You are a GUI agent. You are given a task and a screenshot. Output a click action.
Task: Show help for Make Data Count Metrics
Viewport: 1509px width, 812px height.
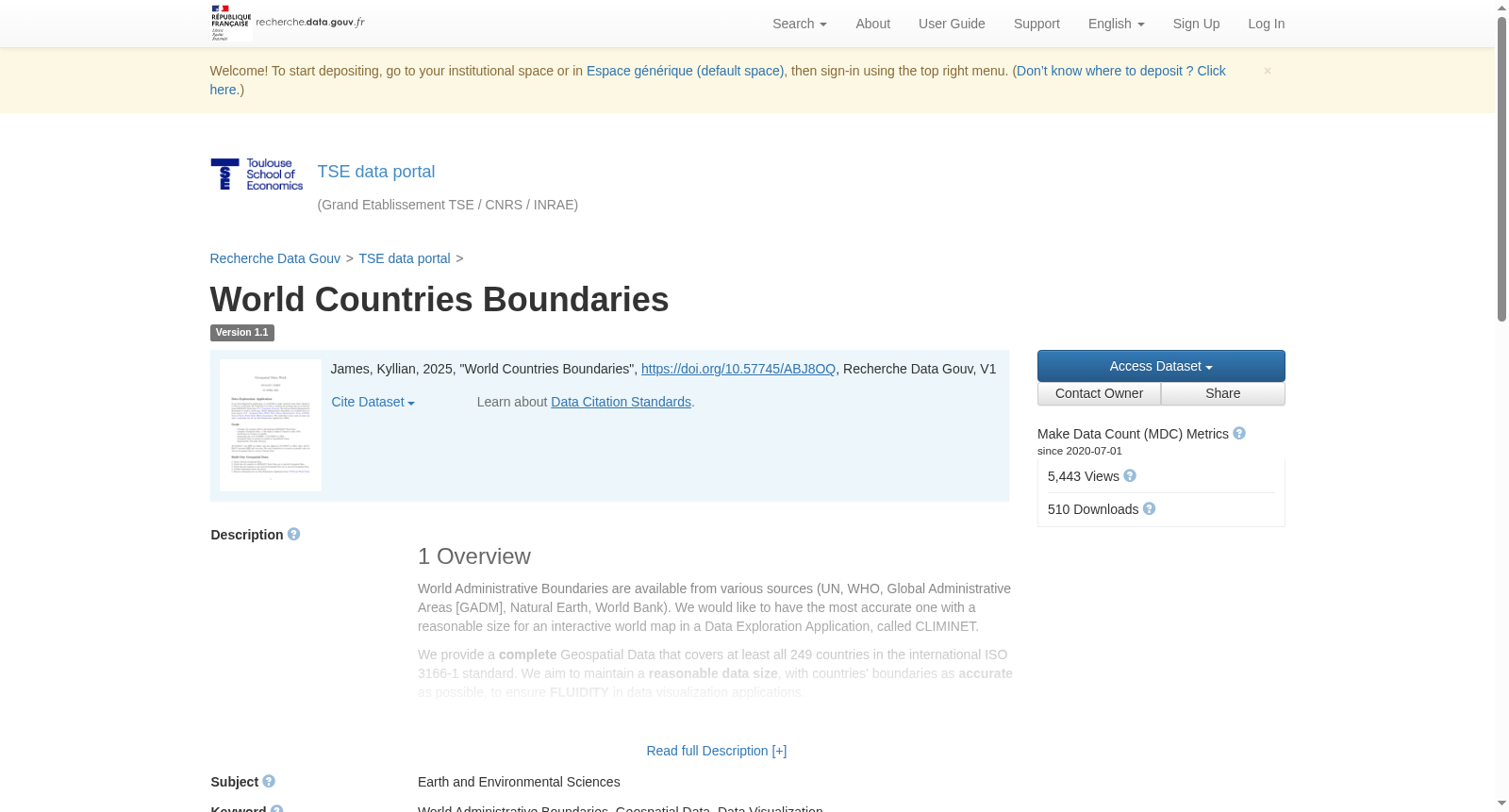tap(1239, 433)
